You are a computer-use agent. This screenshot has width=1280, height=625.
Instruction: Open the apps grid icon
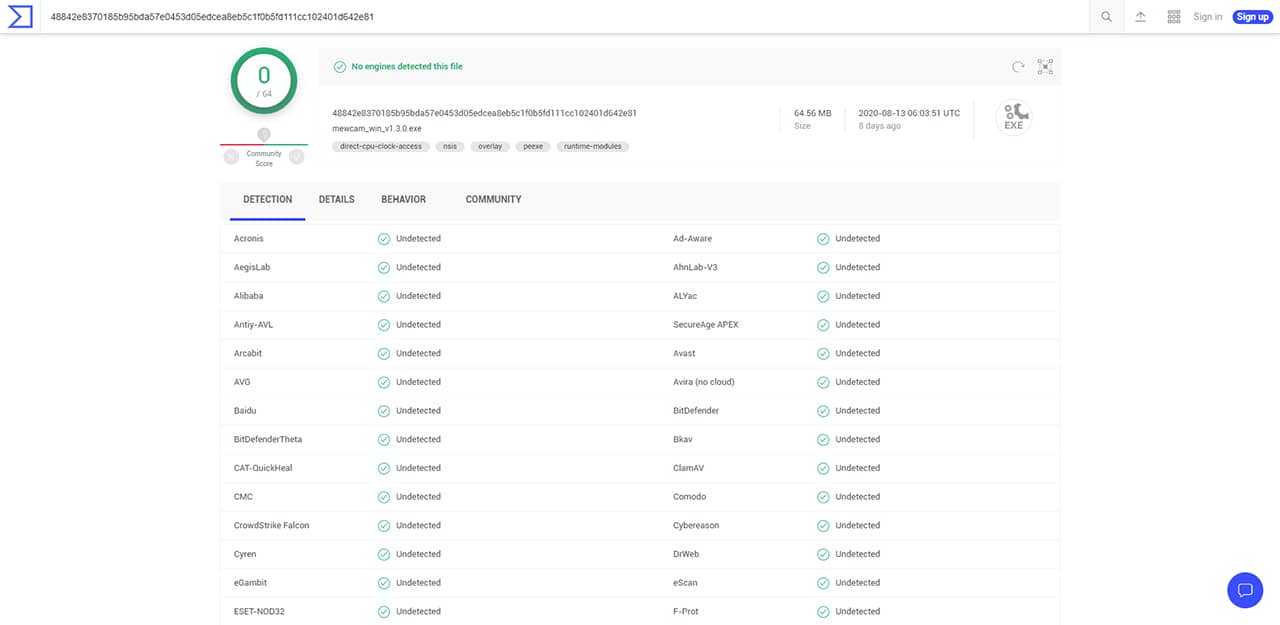pos(1174,17)
